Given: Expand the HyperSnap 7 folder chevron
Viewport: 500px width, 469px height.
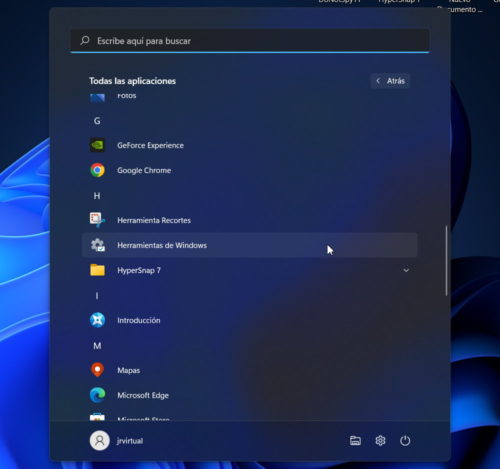Looking at the screenshot, I should pyautogui.click(x=406, y=270).
